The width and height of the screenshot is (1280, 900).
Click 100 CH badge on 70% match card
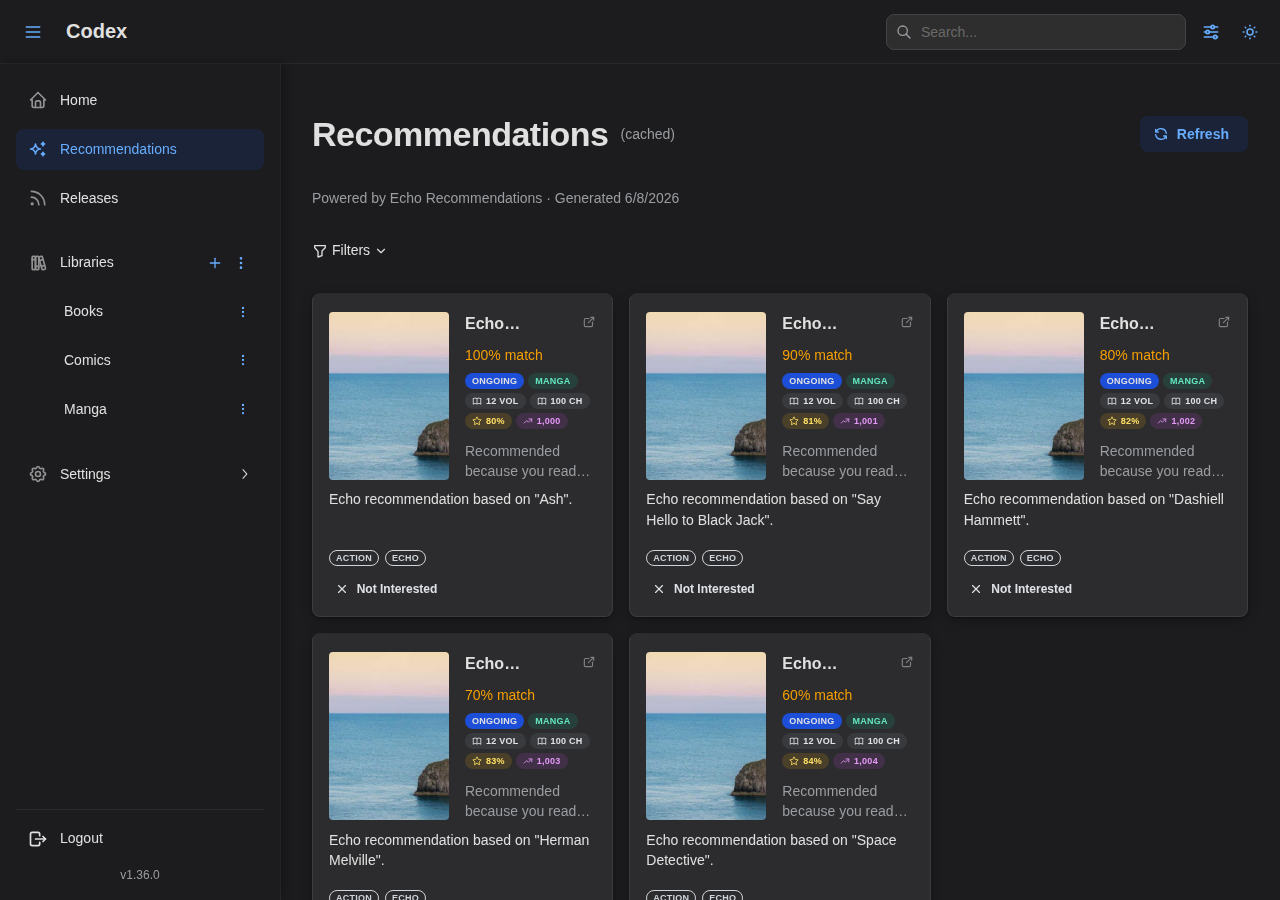pyautogui.click(x=560, y=741)
